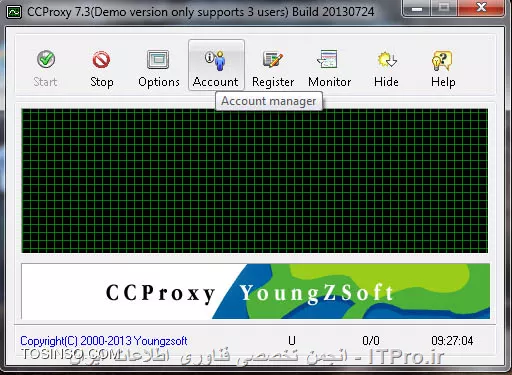
Task: Click the green grid traffic graph
Action: [x=255, y=181]
